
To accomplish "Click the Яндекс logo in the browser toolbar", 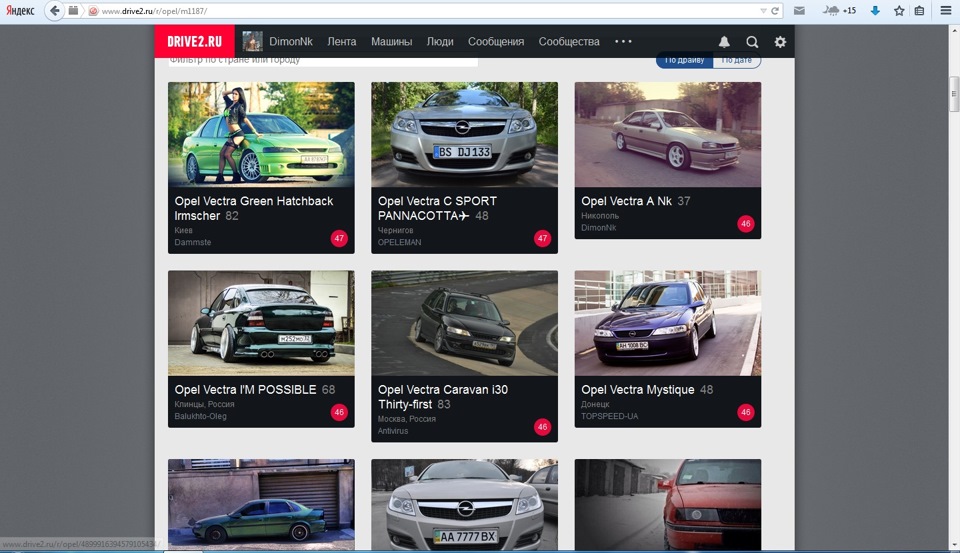I will click(x=20, y=10).
